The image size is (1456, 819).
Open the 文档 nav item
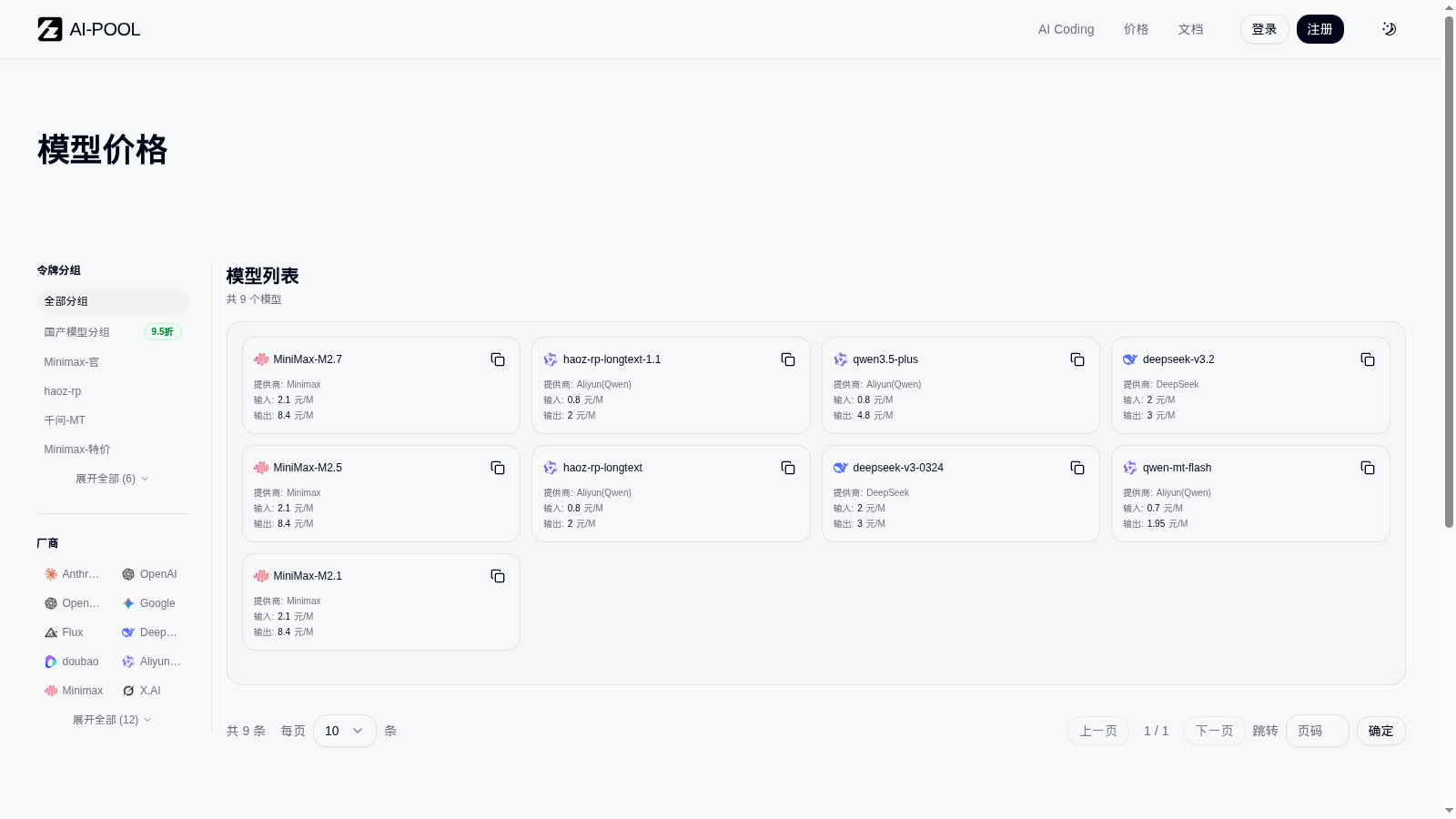click(1191, 29)
